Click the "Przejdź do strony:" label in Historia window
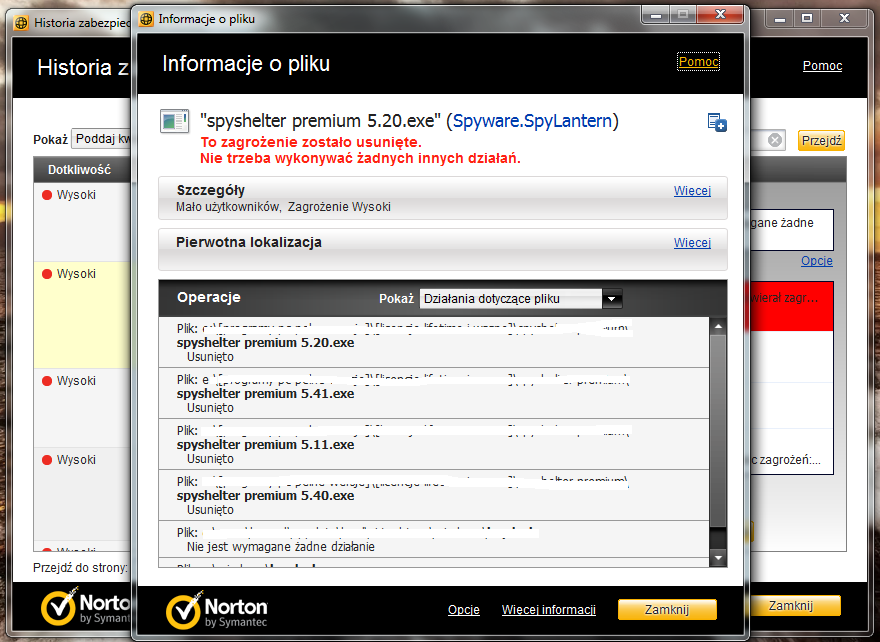 click(x=80, y=567)
